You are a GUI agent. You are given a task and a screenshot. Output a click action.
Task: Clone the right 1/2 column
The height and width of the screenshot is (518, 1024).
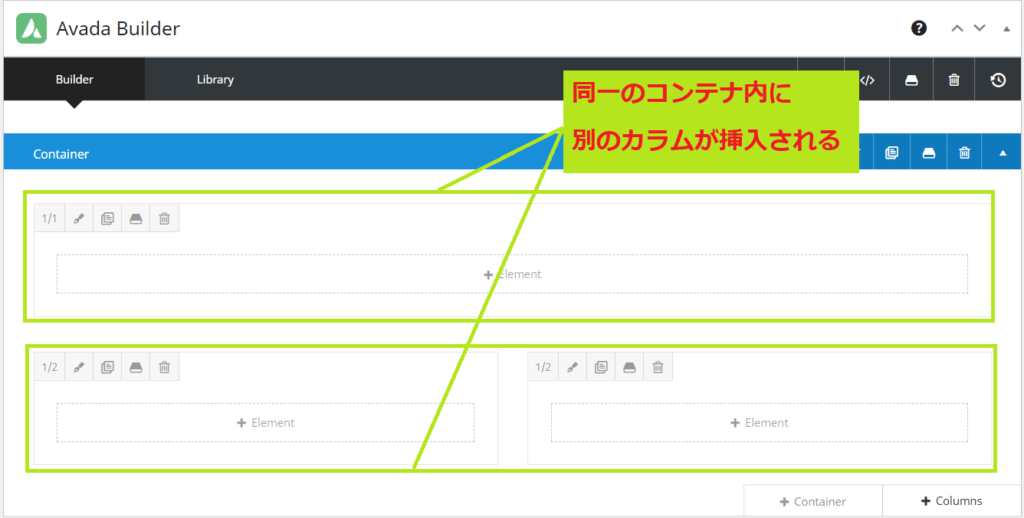(601, 367)
